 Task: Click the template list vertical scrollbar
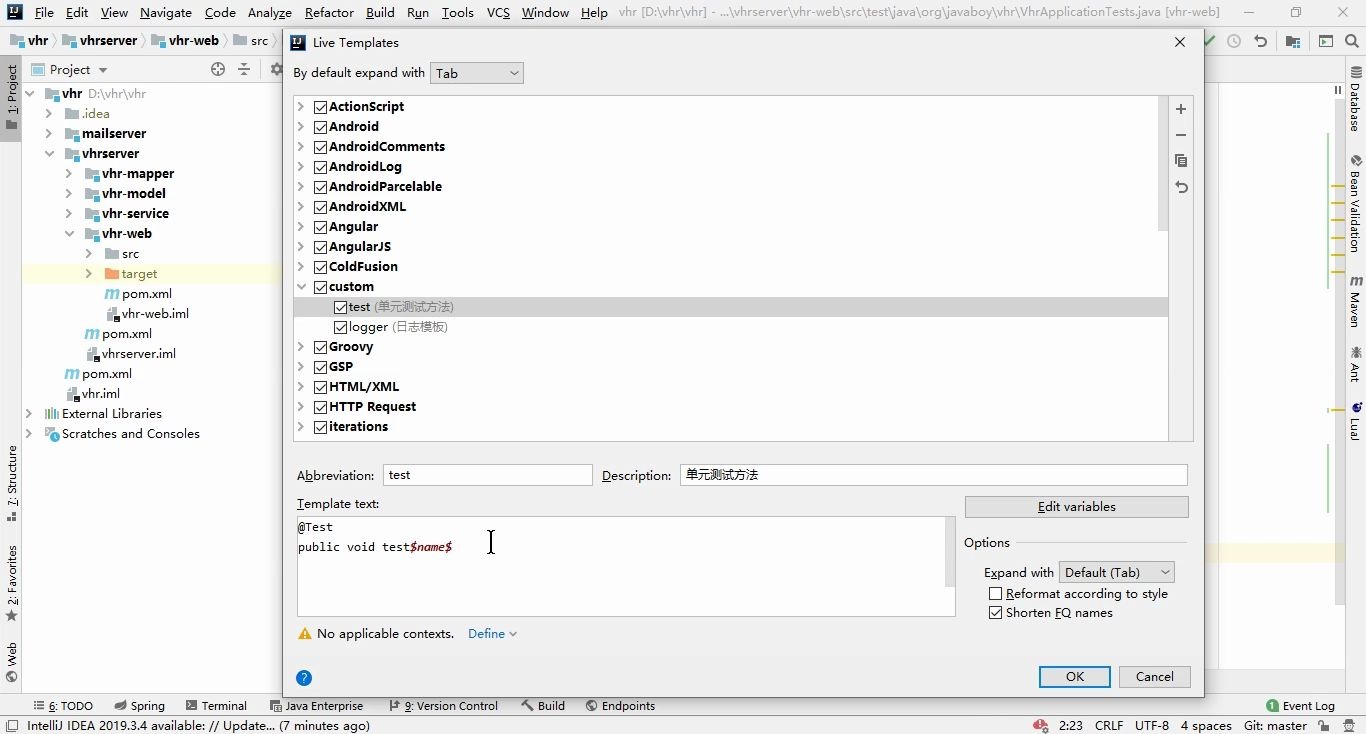point(1162,164)
